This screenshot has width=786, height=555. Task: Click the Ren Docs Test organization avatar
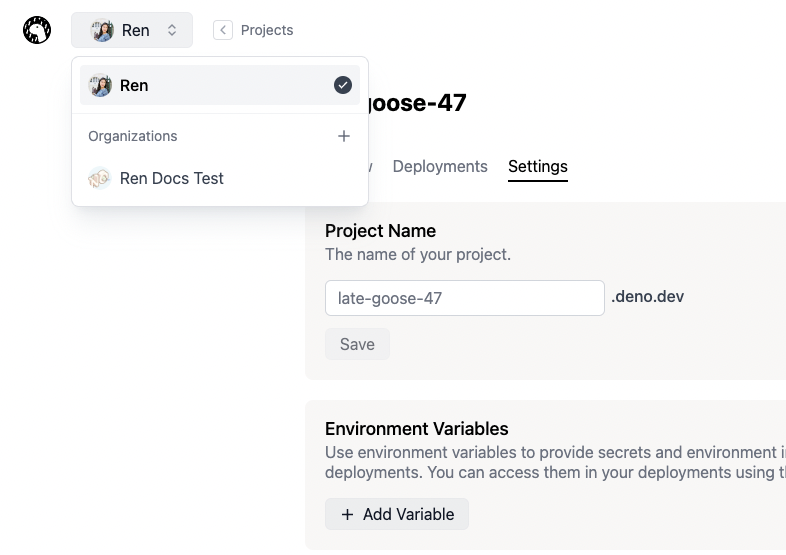(x=100, y=178)
